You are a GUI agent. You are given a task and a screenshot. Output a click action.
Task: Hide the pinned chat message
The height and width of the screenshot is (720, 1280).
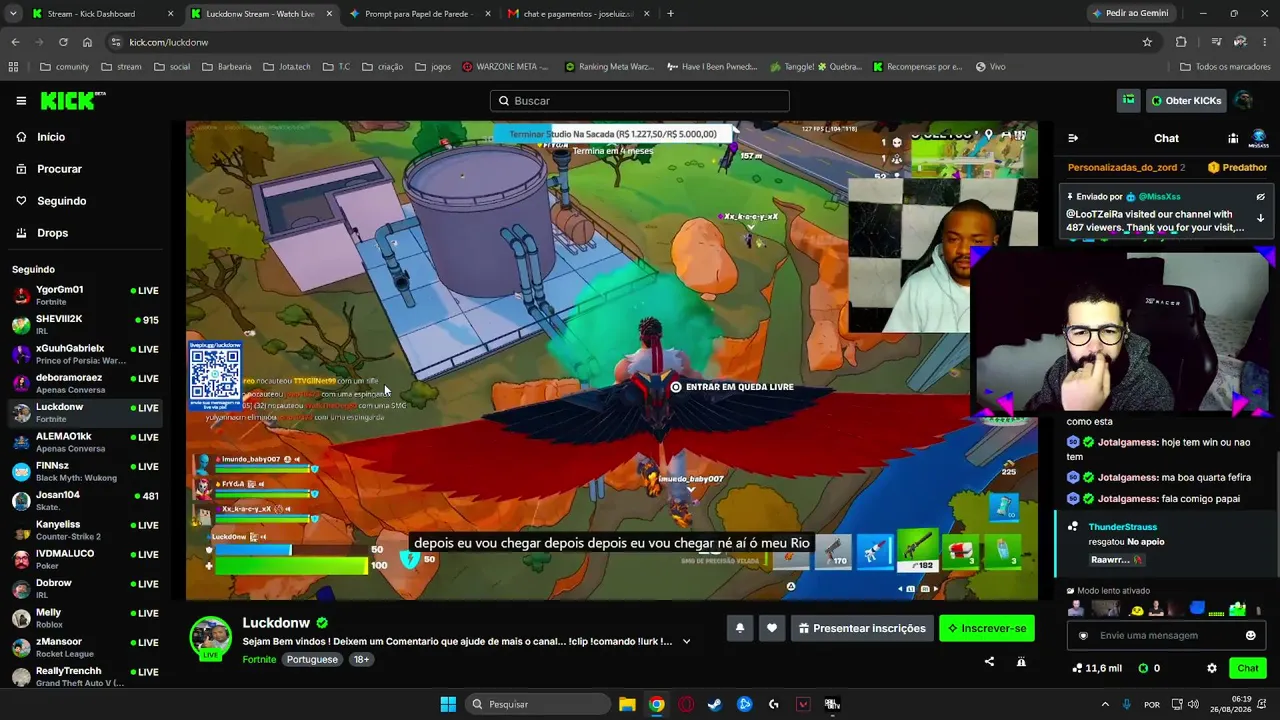coord(1260,197)
